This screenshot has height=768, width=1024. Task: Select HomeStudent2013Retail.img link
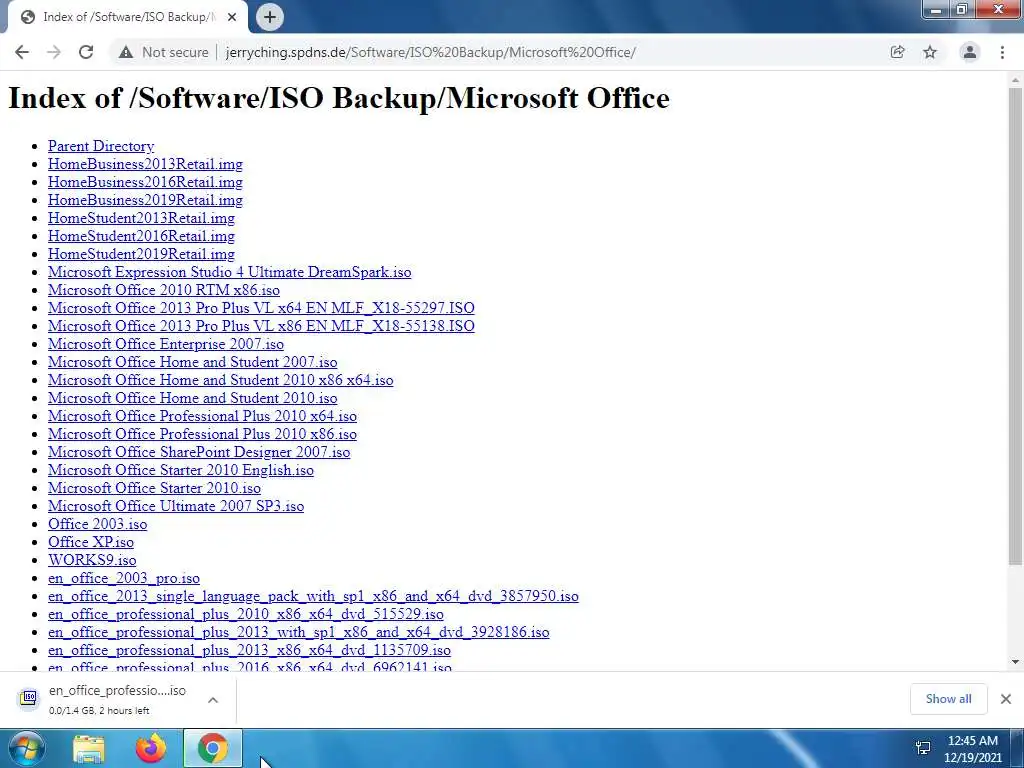[141, 217]
